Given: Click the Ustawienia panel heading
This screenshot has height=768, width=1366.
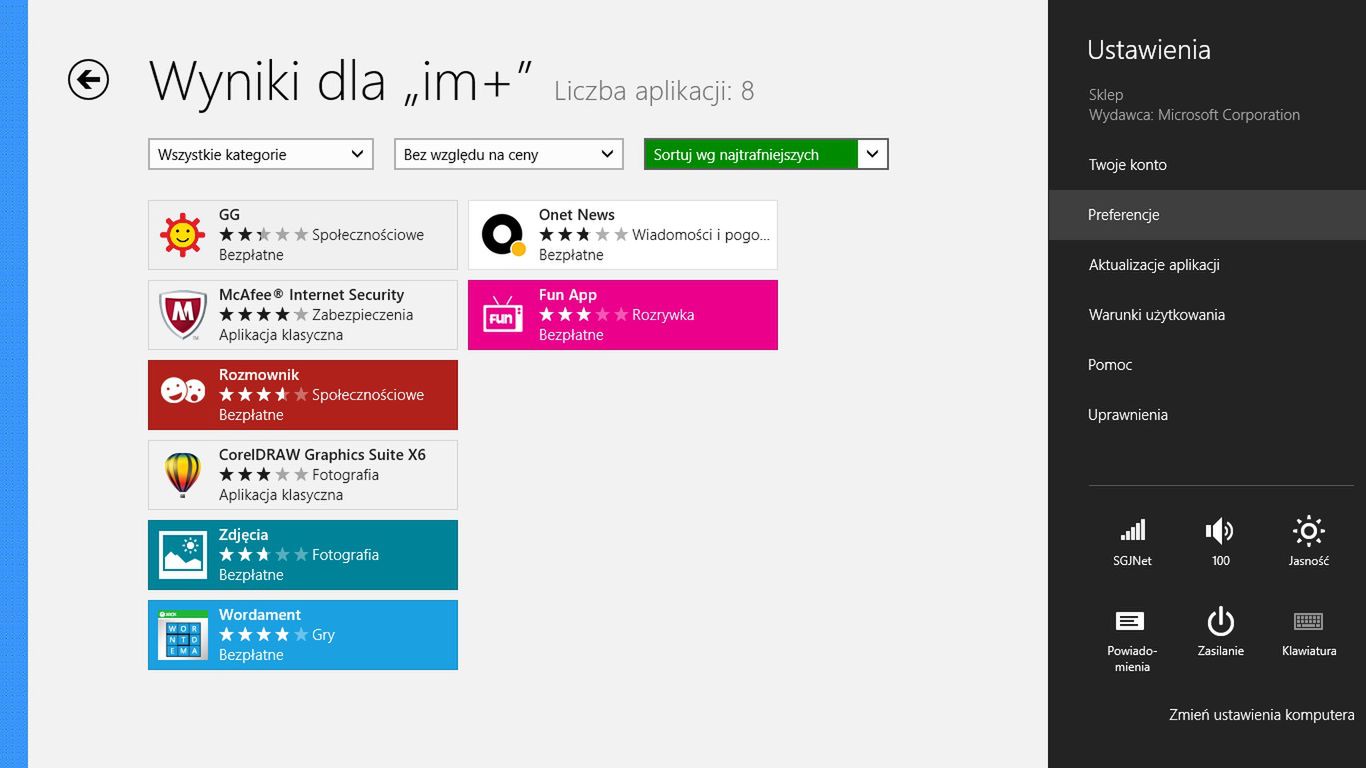Looking at the screenshot, I should pos(1149,50).
